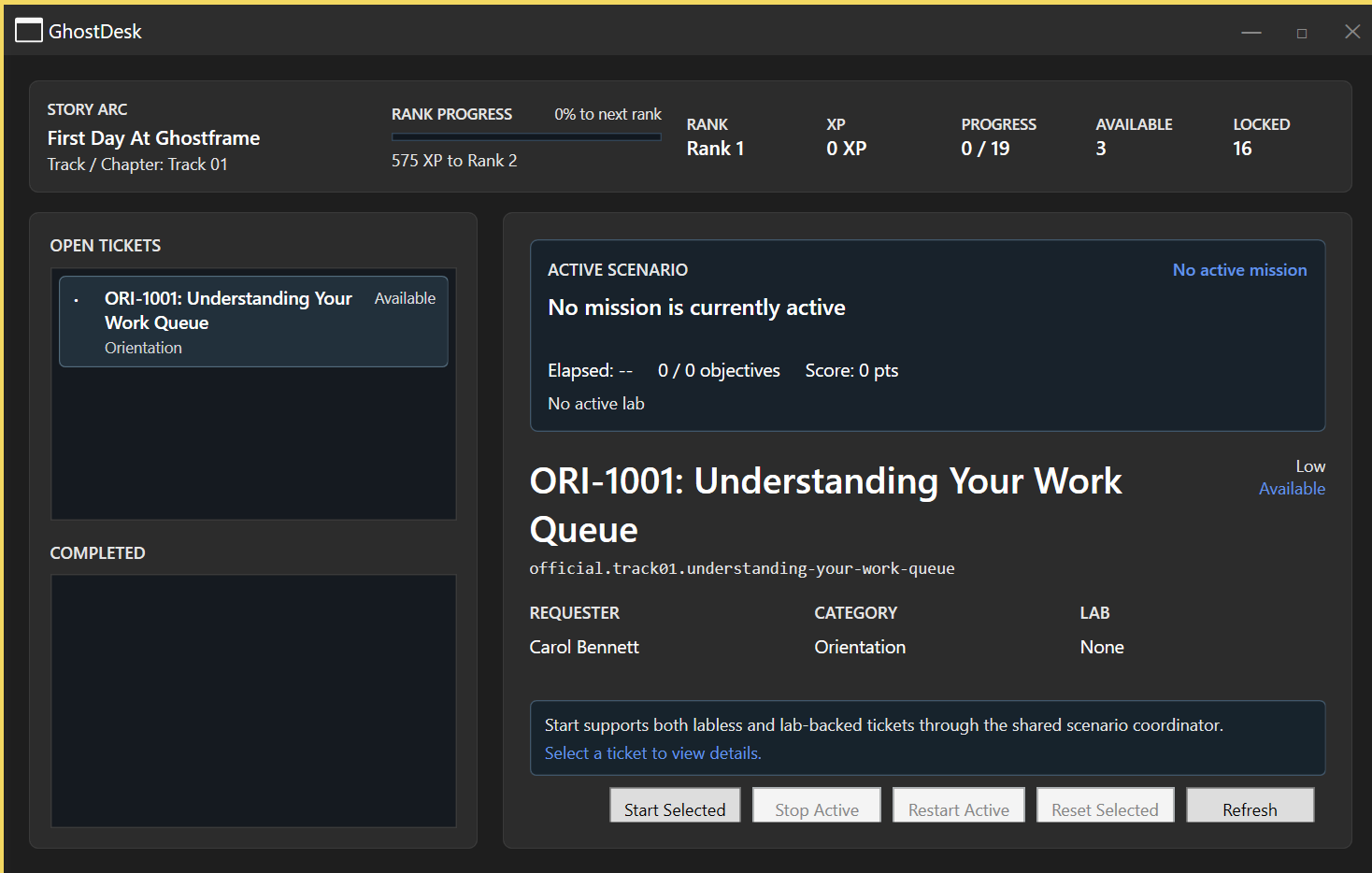Click '575 XP to Rank 2'
The width and height of the screenshot is (1372, 873).
coord(454,161)
